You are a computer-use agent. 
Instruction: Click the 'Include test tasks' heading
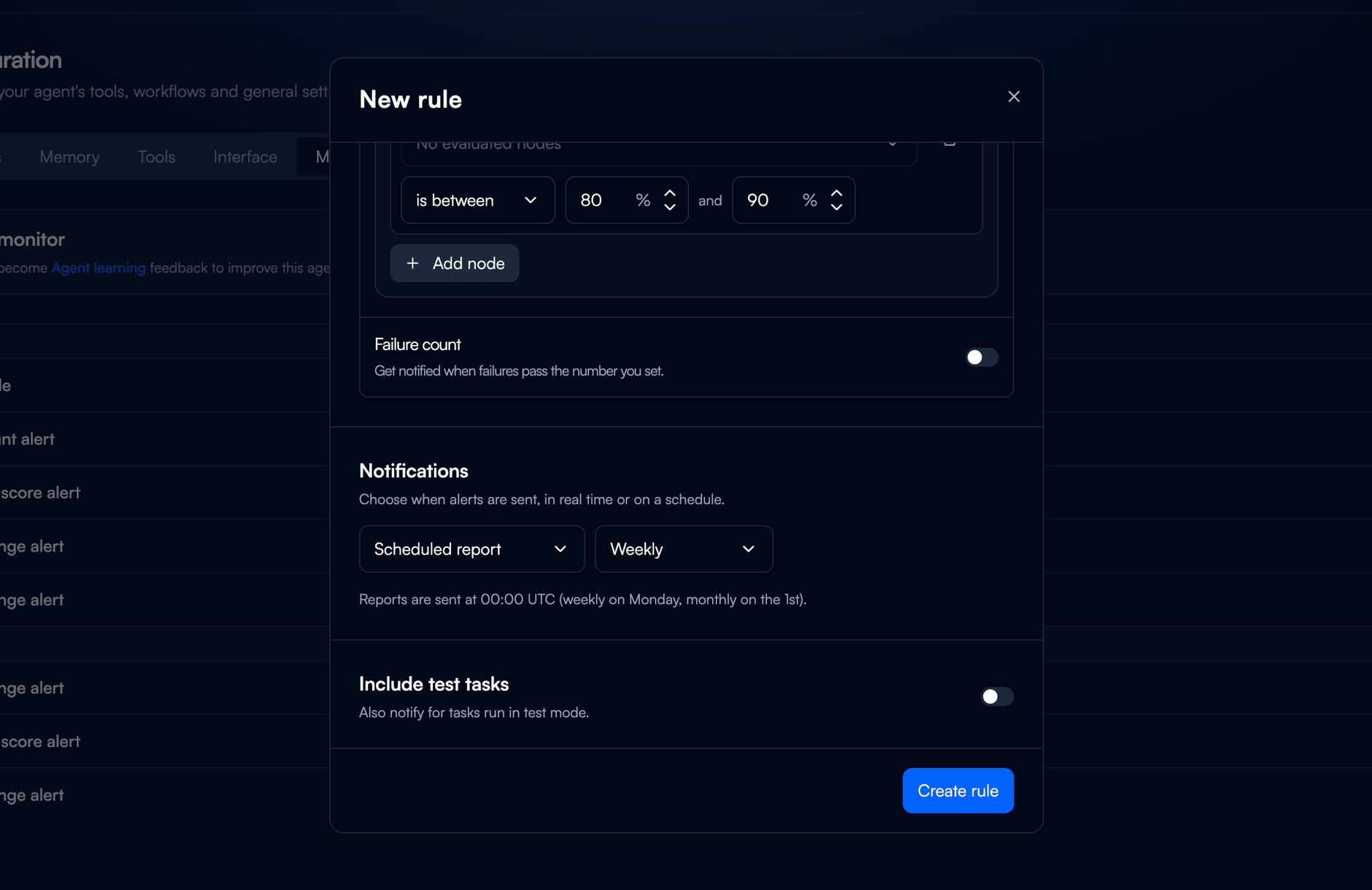point(433,684)
